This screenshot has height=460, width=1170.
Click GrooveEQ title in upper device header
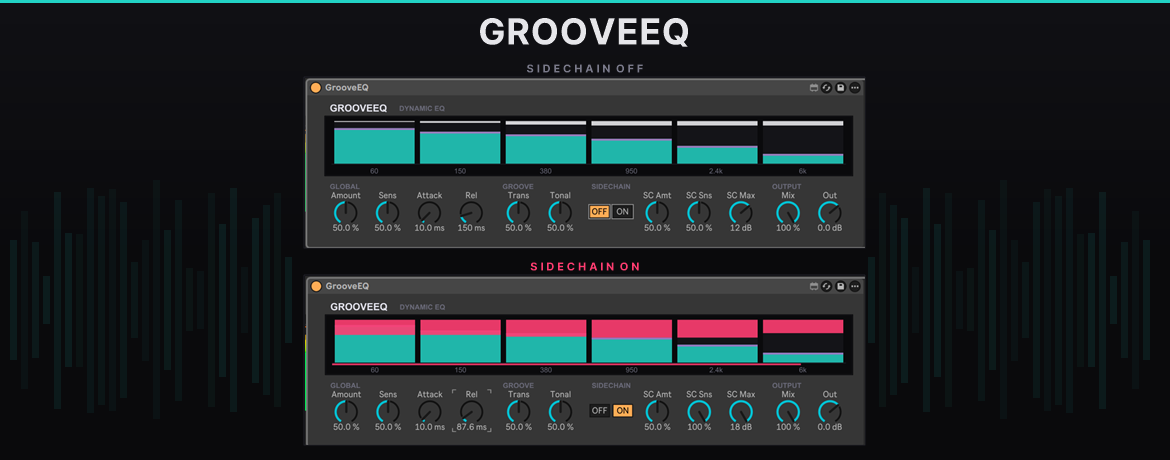(x=347, y=88)
